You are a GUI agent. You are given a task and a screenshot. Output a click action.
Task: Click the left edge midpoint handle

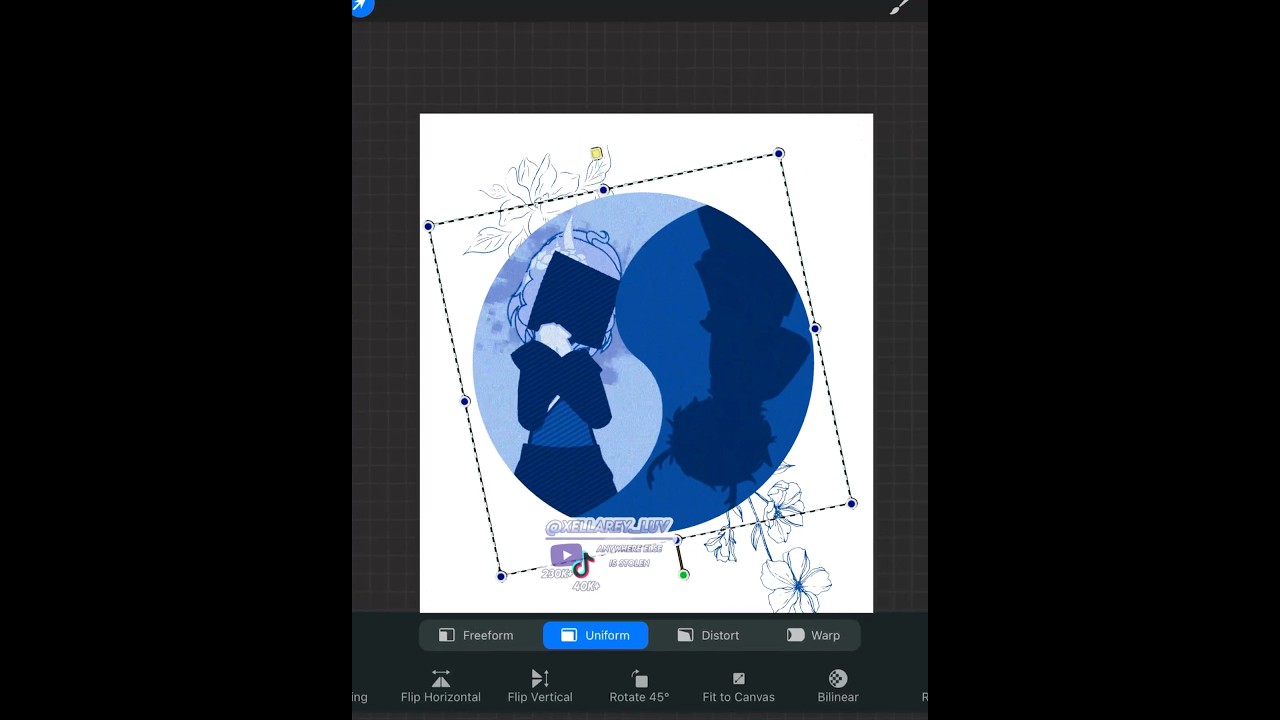tap(465, 401)
